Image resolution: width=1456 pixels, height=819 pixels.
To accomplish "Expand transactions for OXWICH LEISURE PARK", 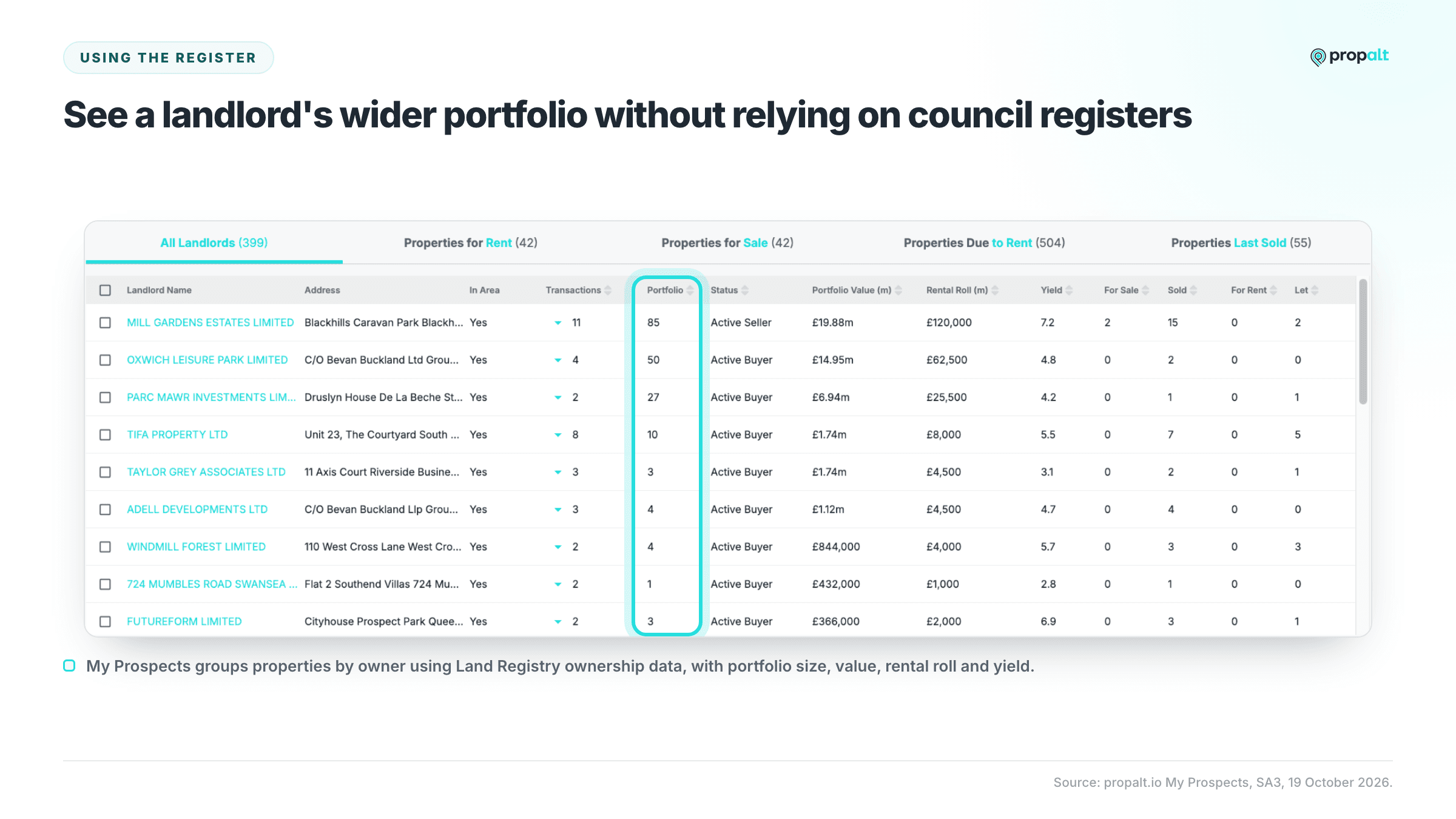I will tap(558, 360).
